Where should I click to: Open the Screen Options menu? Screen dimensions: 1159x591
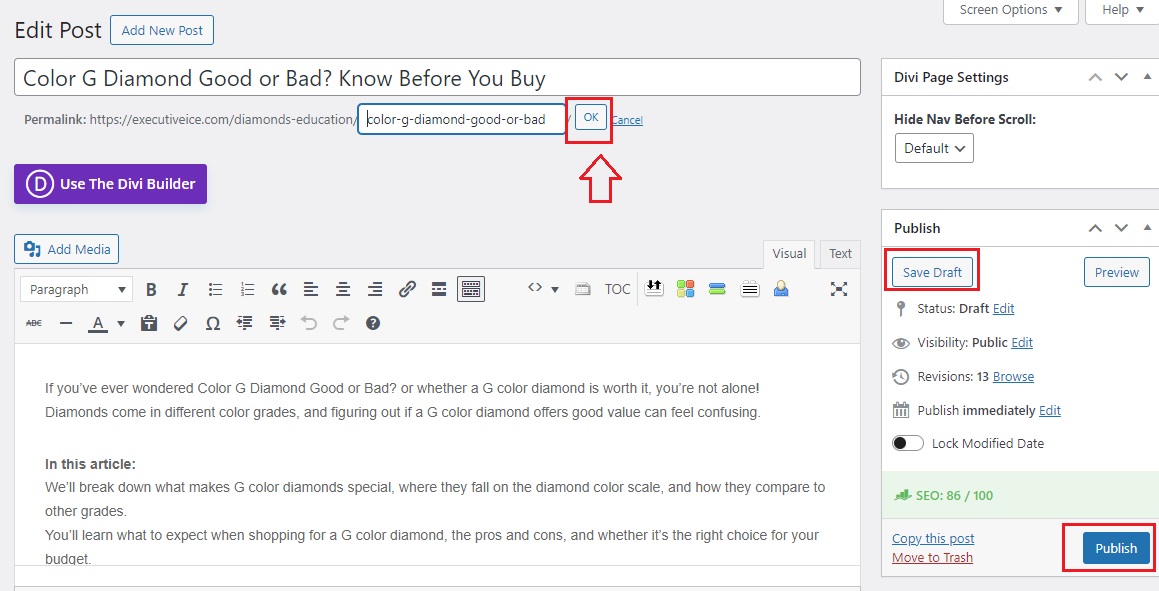pyautogui.click(x=1009, y=9)
